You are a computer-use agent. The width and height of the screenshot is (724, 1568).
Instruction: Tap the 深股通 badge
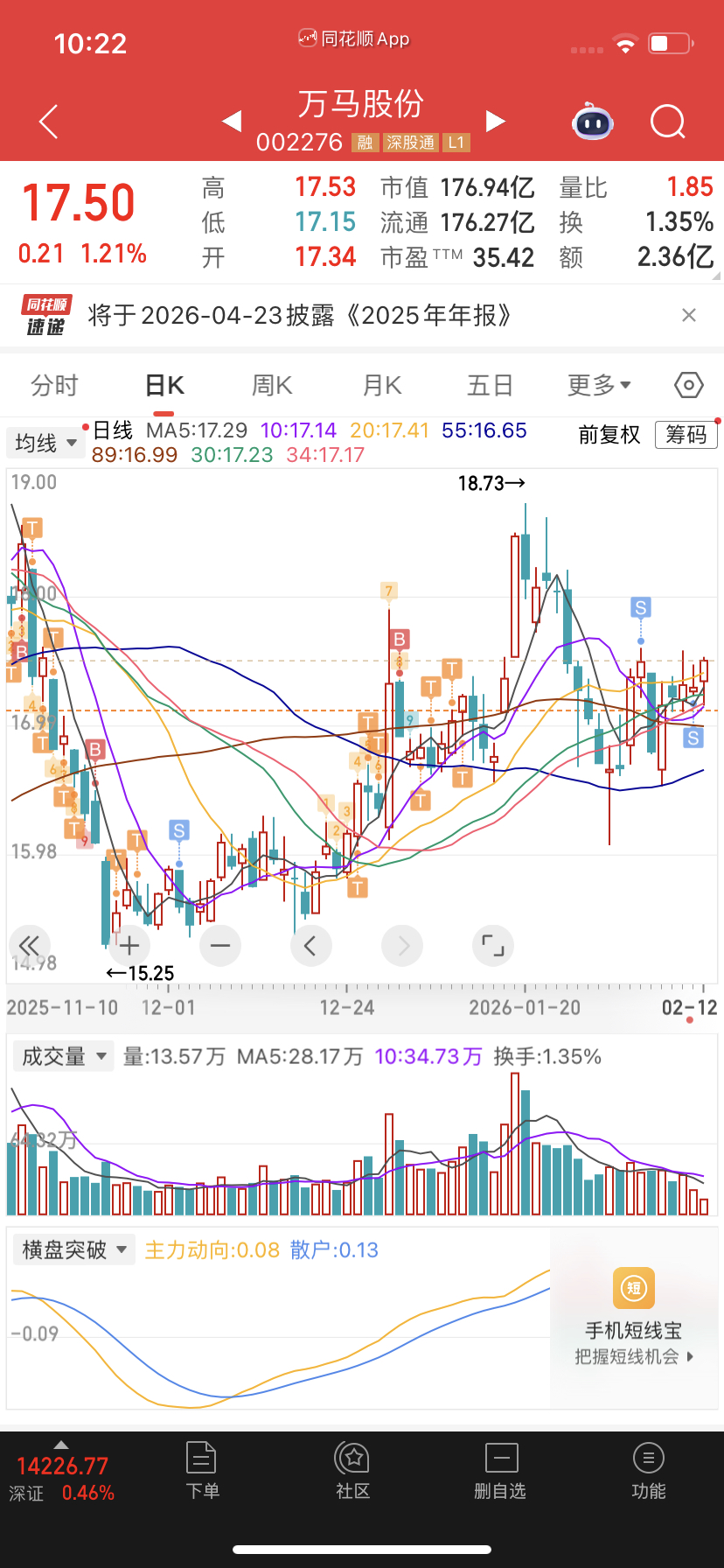click(410, 143)
